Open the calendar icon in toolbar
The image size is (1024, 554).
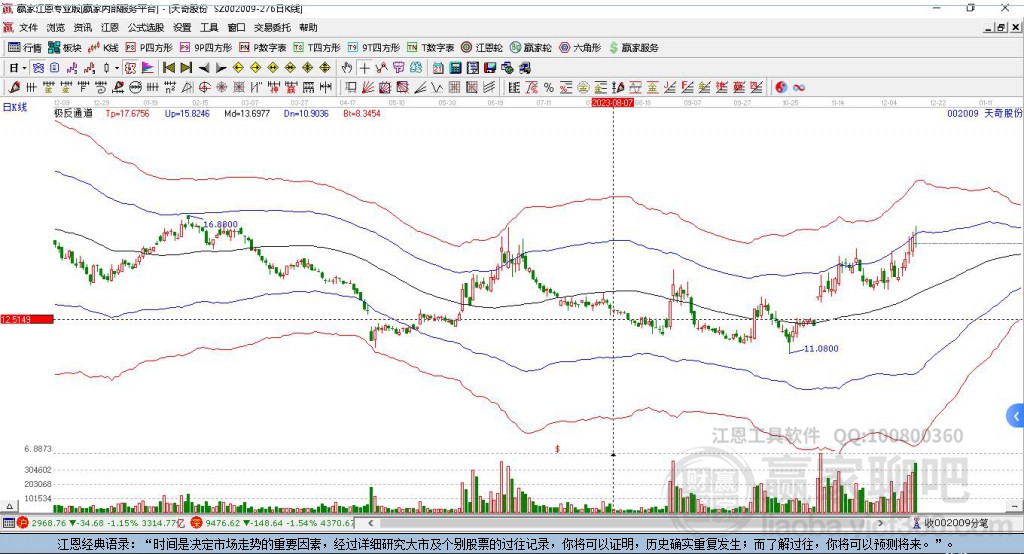tap(438, 68)
